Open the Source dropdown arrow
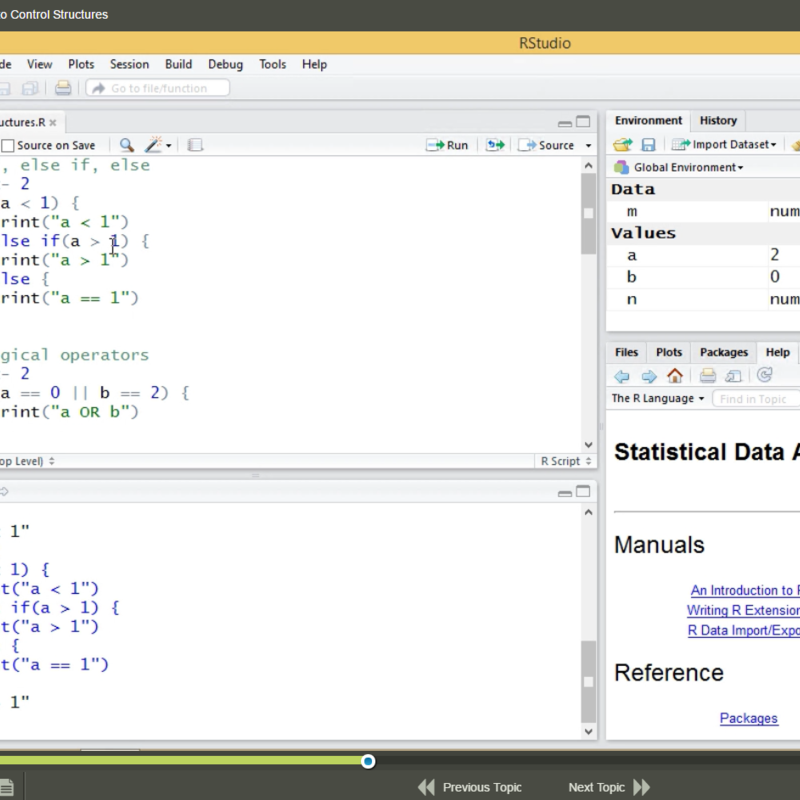 pos(588,146)
